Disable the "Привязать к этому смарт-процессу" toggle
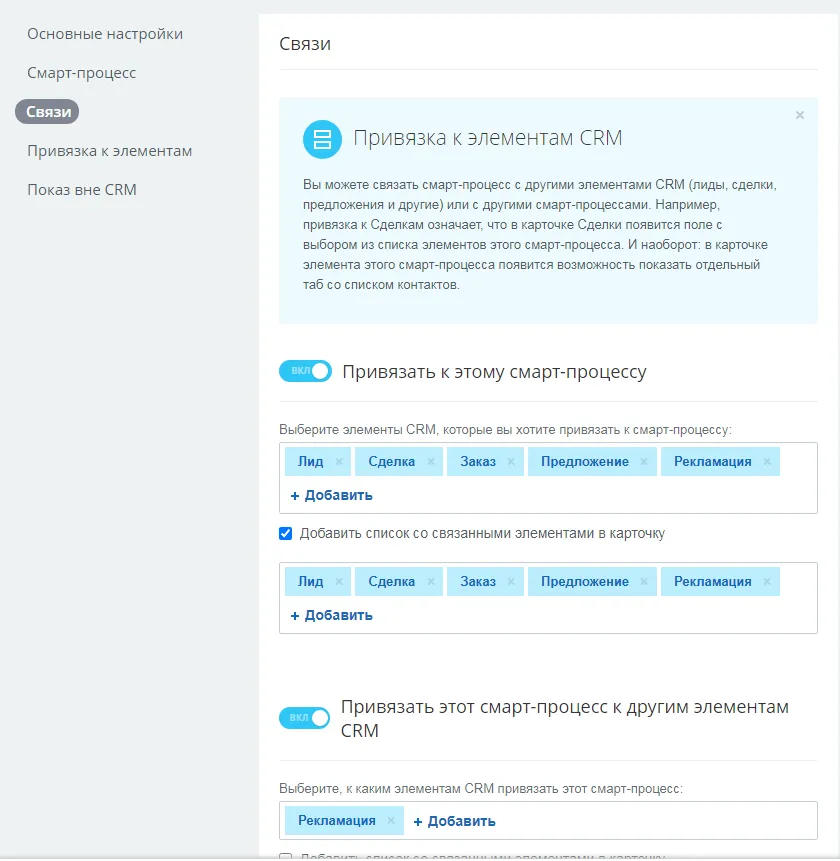Viewport: 840px width, 861px height. coord(304,370)
